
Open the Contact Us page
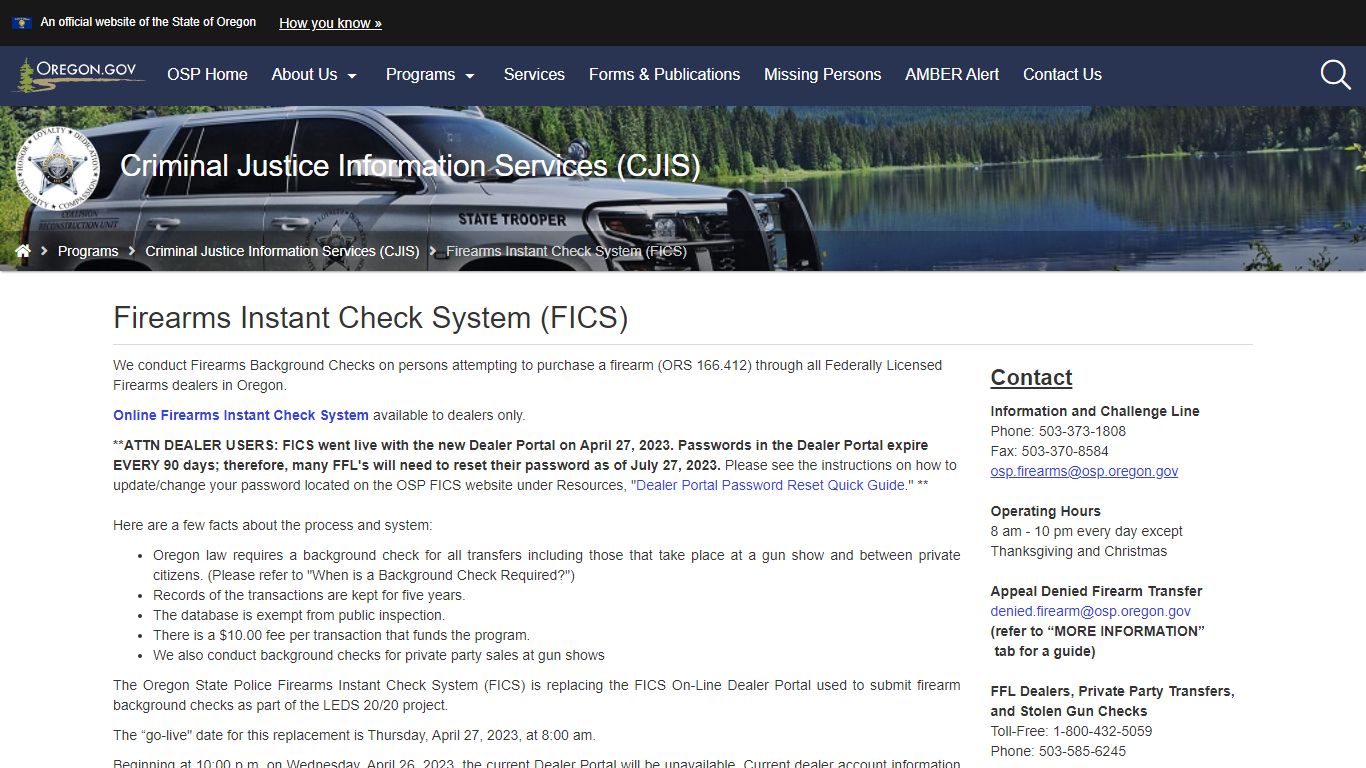click(x=1062, y=75)
